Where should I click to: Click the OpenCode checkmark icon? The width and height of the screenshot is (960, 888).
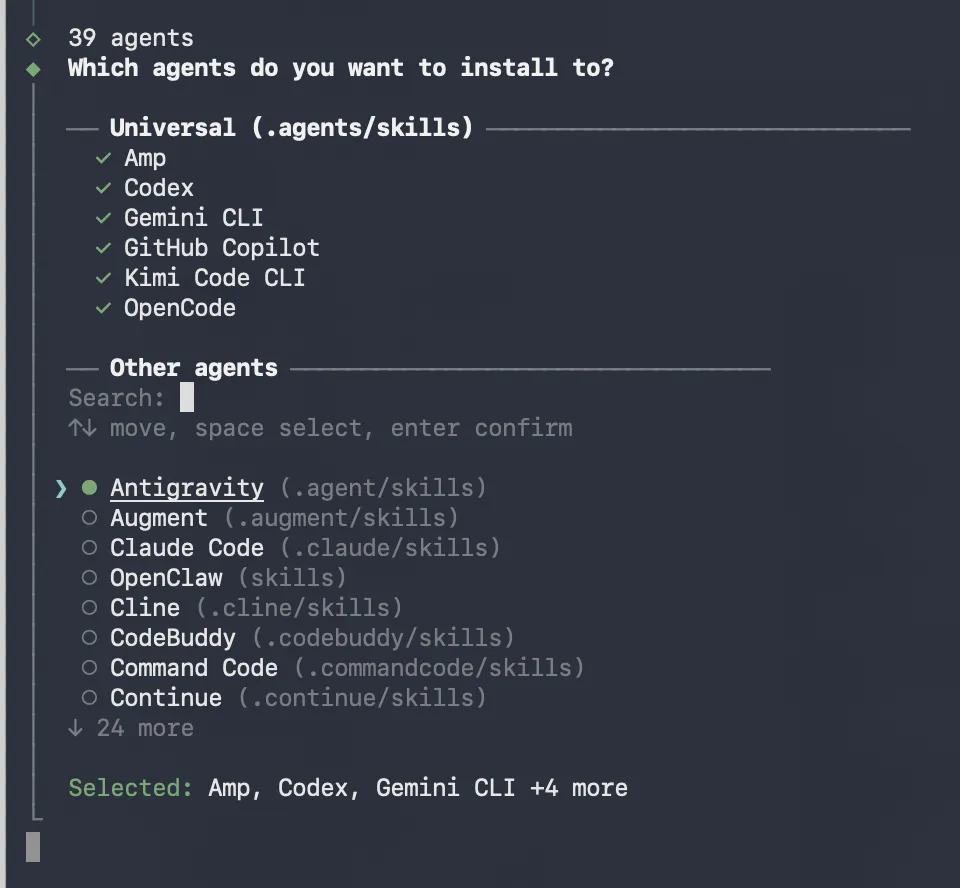coord(102,308)
